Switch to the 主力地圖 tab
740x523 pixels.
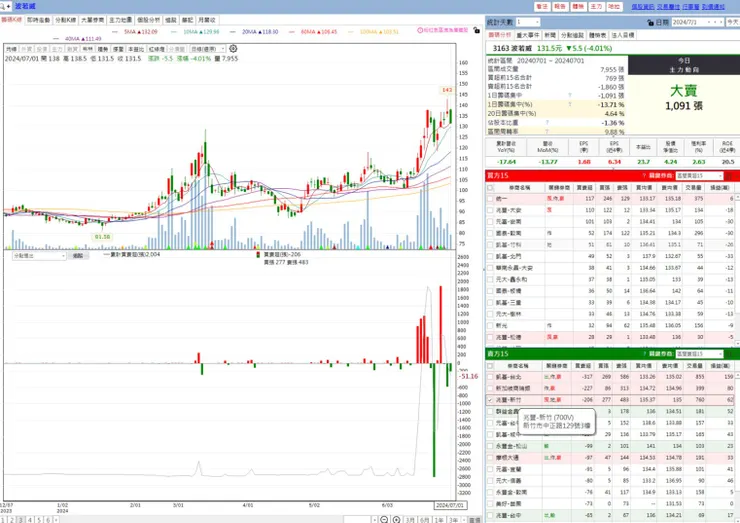[121, 20]
